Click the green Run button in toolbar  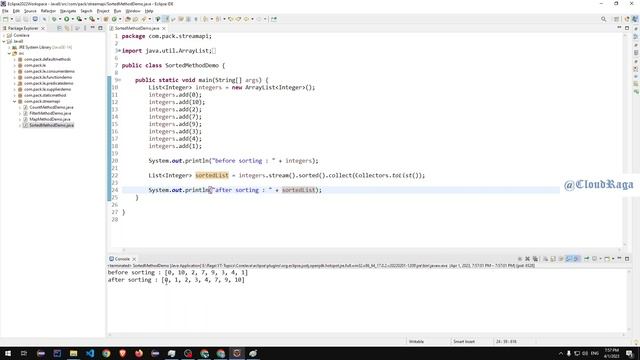click(x=67, y=19)
